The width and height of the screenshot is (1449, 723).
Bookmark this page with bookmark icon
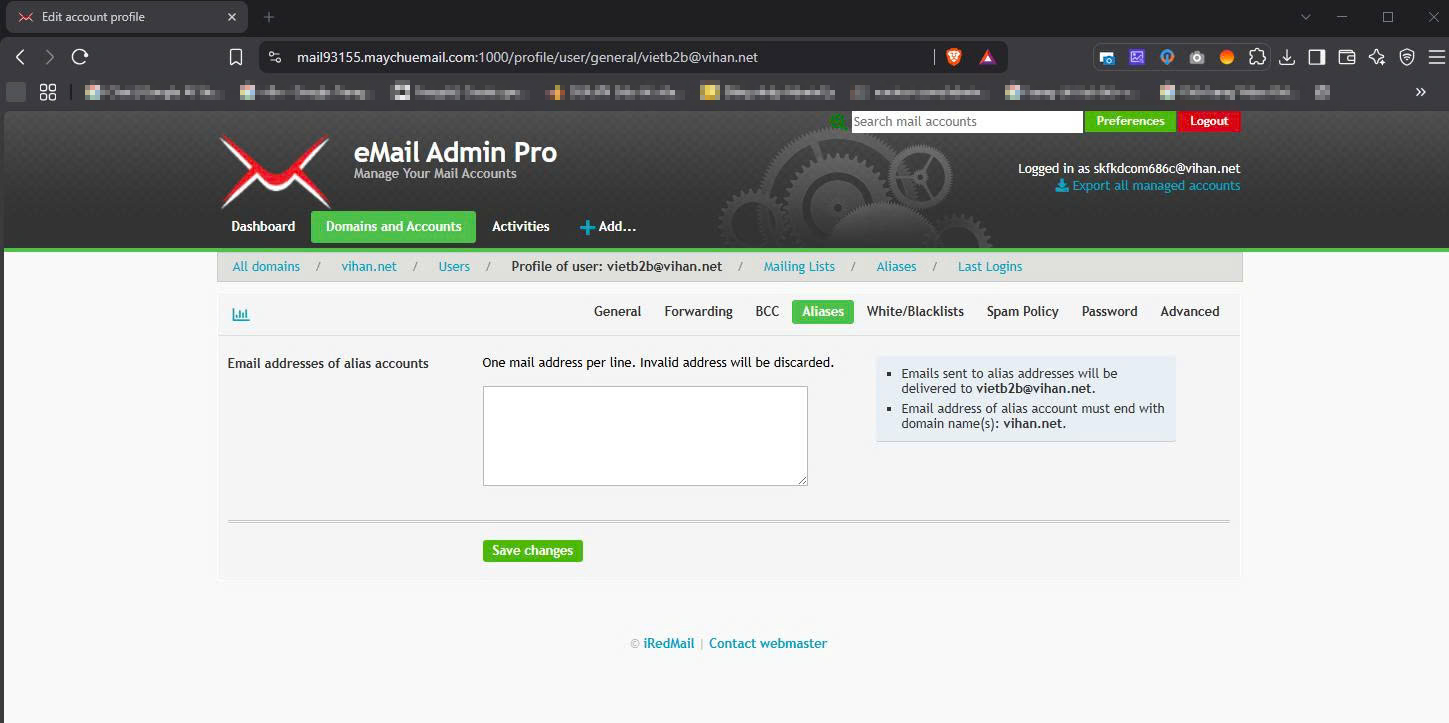(x=236, y=57)
